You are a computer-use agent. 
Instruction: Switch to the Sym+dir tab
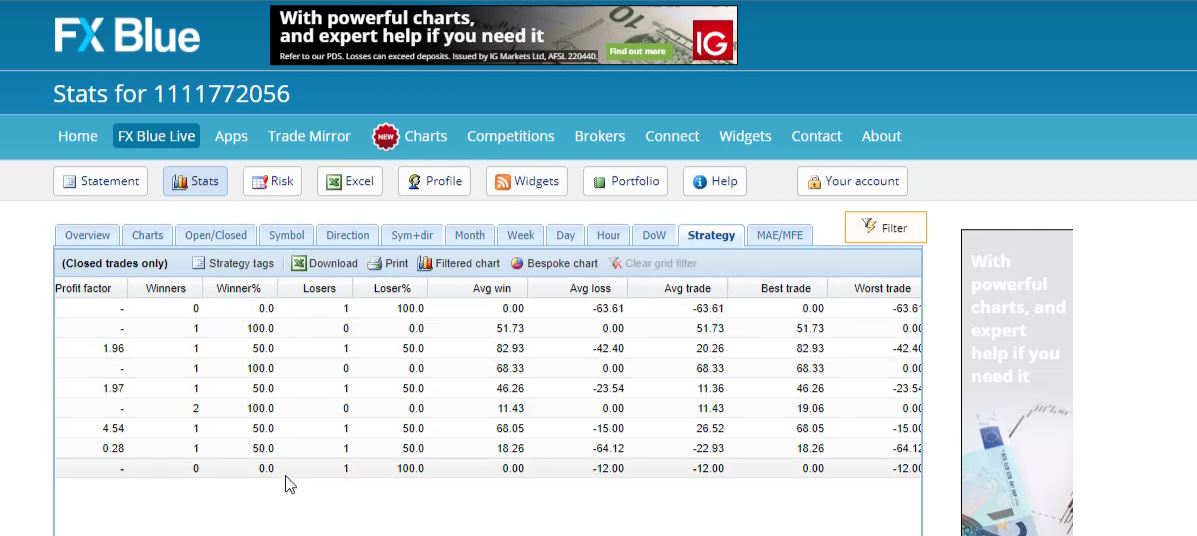pos(412,235)
